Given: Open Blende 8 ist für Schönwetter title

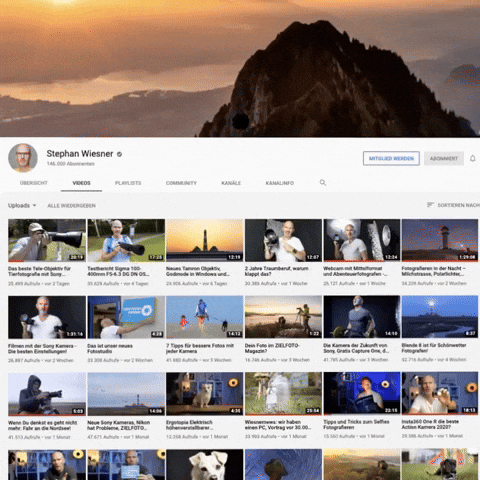Looking at the screenshot, I should pyautogui.click(x=434, y=348).
